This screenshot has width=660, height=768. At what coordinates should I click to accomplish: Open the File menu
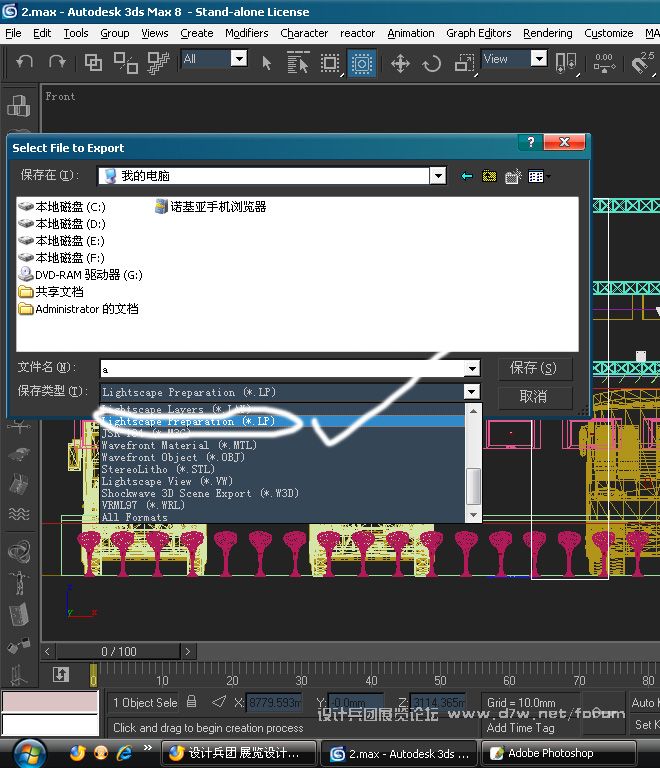pos(13,33)
